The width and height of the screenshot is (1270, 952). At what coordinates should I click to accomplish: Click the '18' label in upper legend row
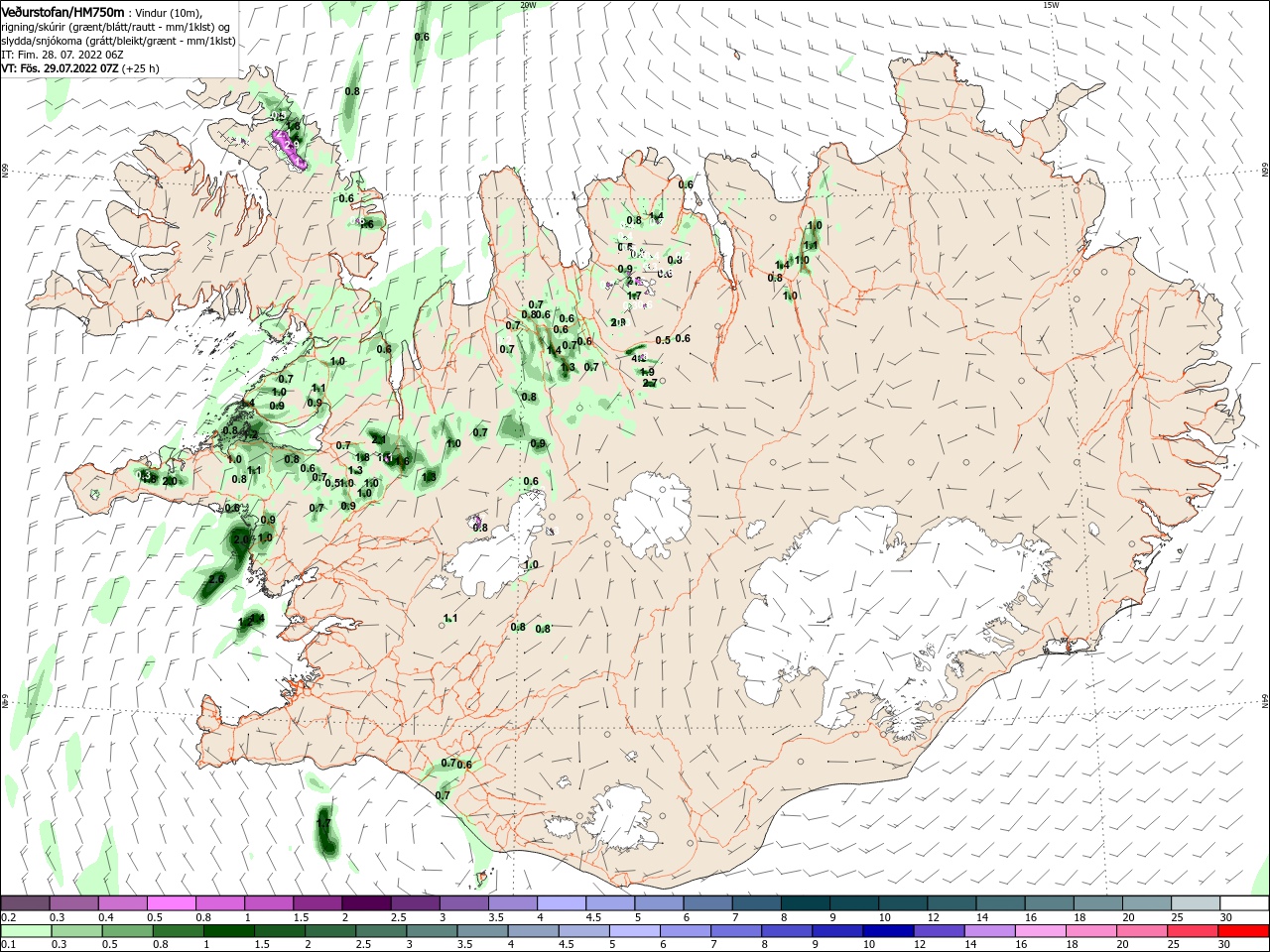tap(1079, 917)
